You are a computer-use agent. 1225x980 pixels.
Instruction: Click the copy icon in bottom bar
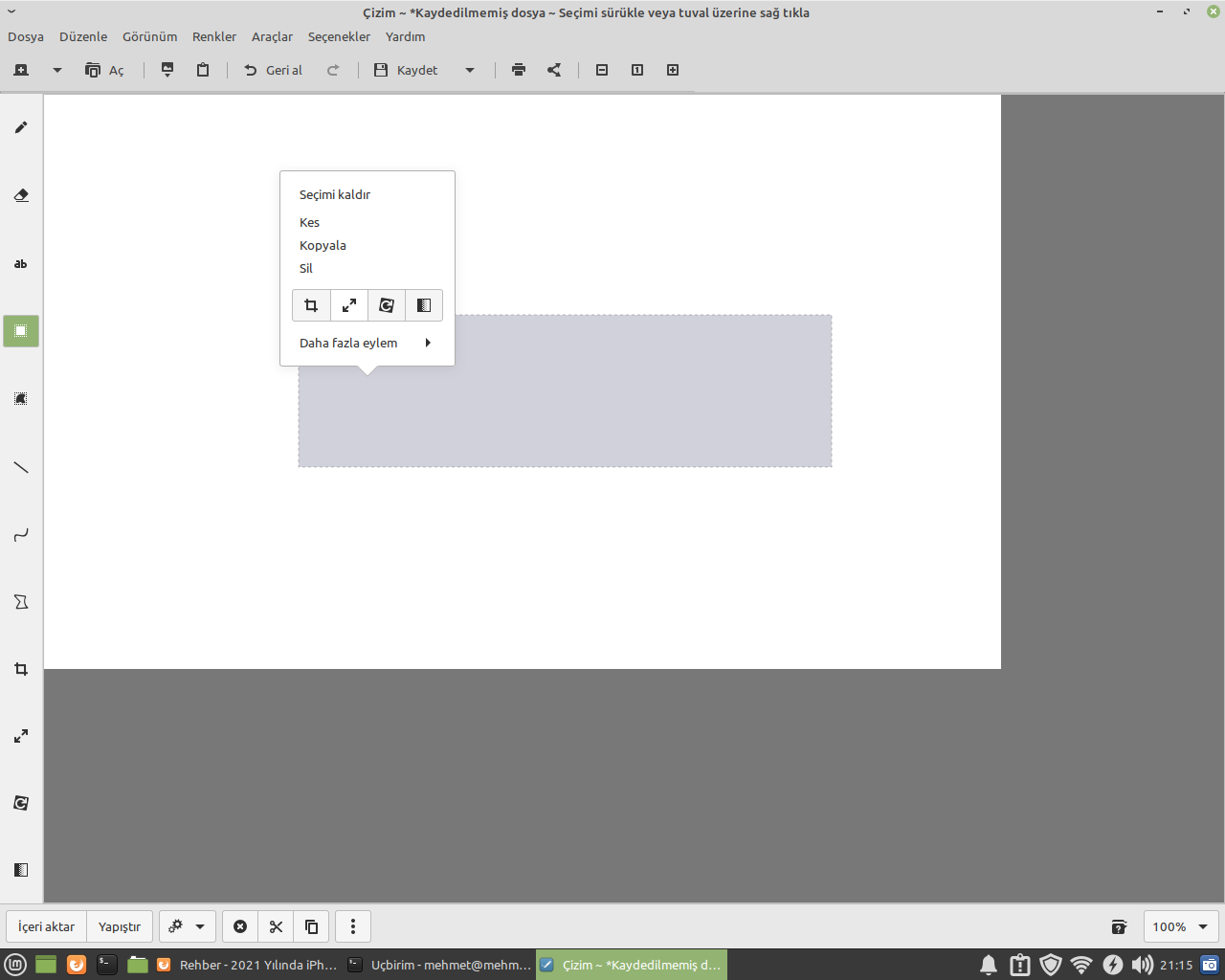coord(311,926)
